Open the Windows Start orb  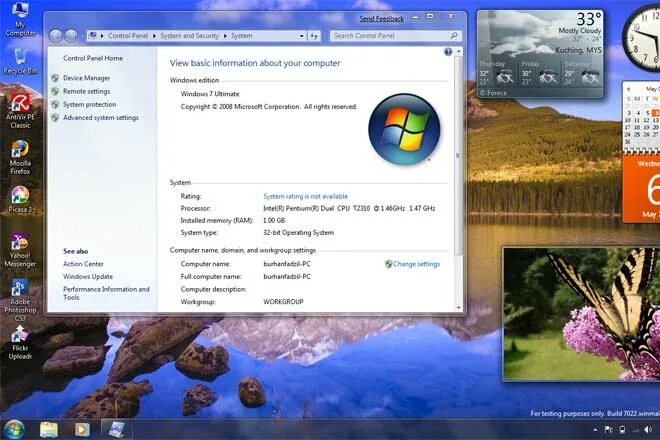pos(14,429)
